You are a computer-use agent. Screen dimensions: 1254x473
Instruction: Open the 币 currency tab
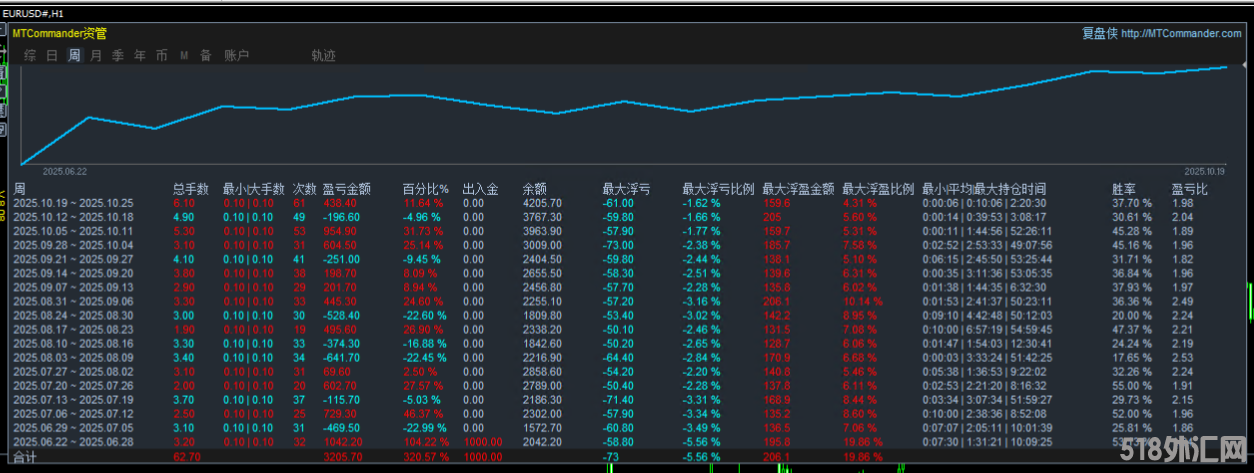point(162,56)
